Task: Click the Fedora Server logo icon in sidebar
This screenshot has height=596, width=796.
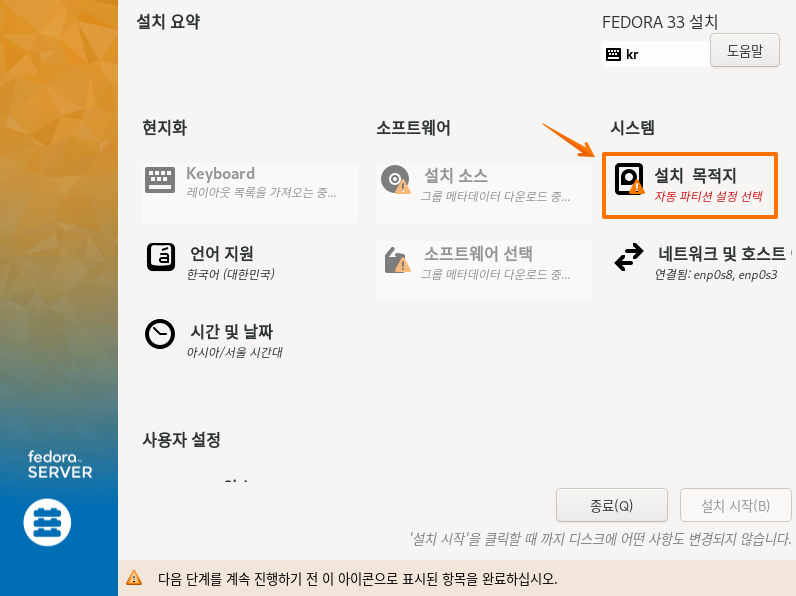Action: tap(47, 522)
